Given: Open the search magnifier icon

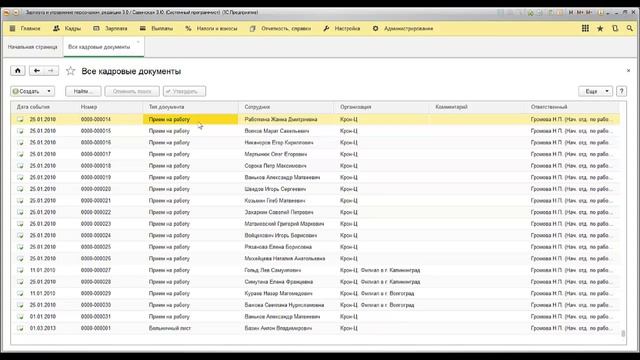Looking at the screenshot, I should click(x=630, y=28).
